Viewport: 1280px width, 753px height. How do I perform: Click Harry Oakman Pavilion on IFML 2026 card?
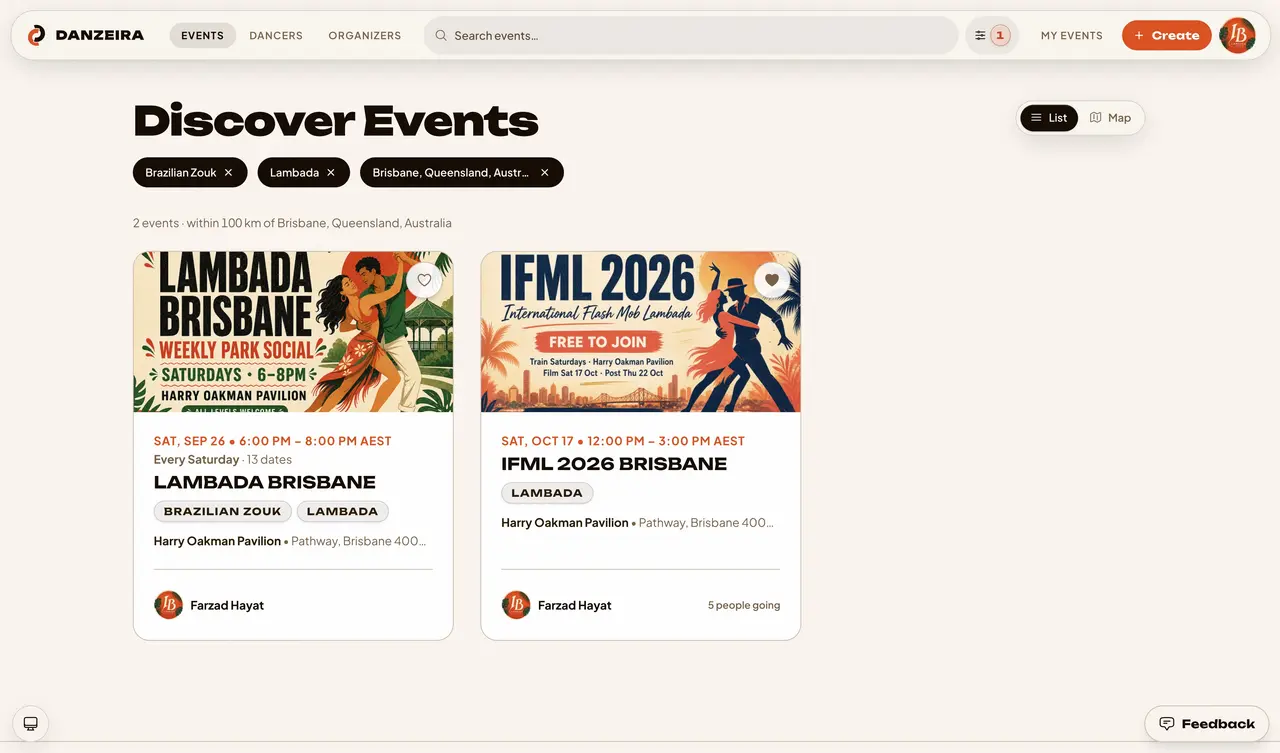(565, 523)
